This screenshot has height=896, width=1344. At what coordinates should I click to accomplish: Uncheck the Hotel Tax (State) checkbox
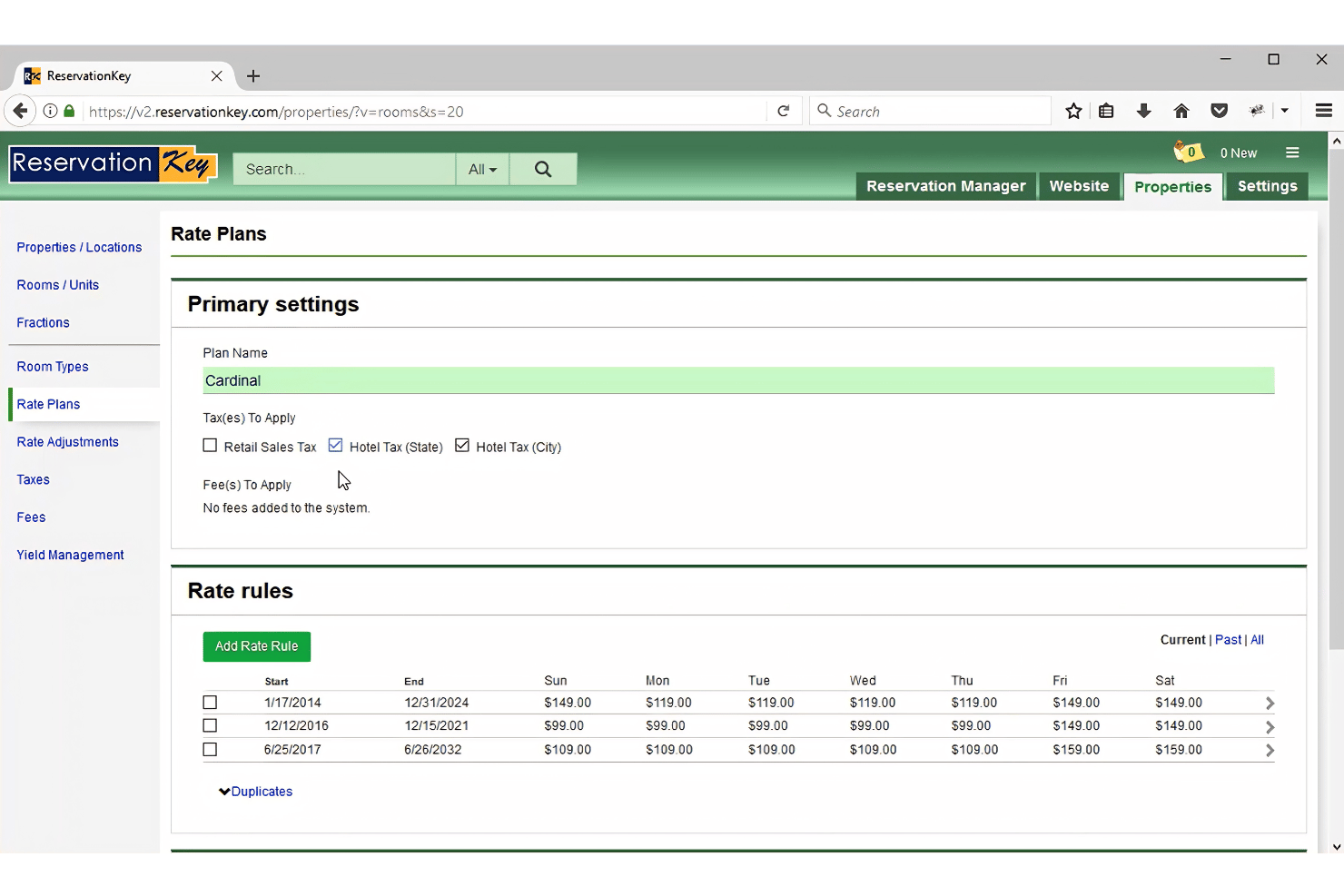[x=335, y=446]
